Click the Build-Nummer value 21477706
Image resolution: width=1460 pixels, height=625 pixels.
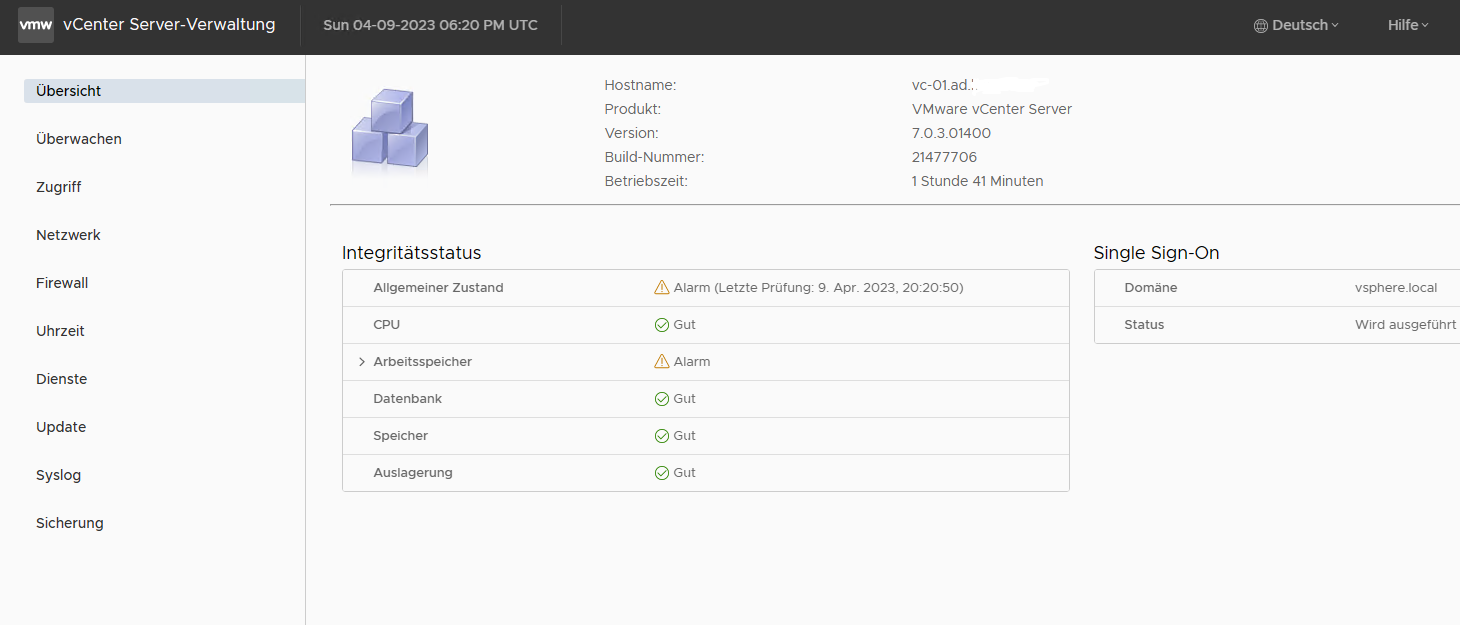coord(944,157)
